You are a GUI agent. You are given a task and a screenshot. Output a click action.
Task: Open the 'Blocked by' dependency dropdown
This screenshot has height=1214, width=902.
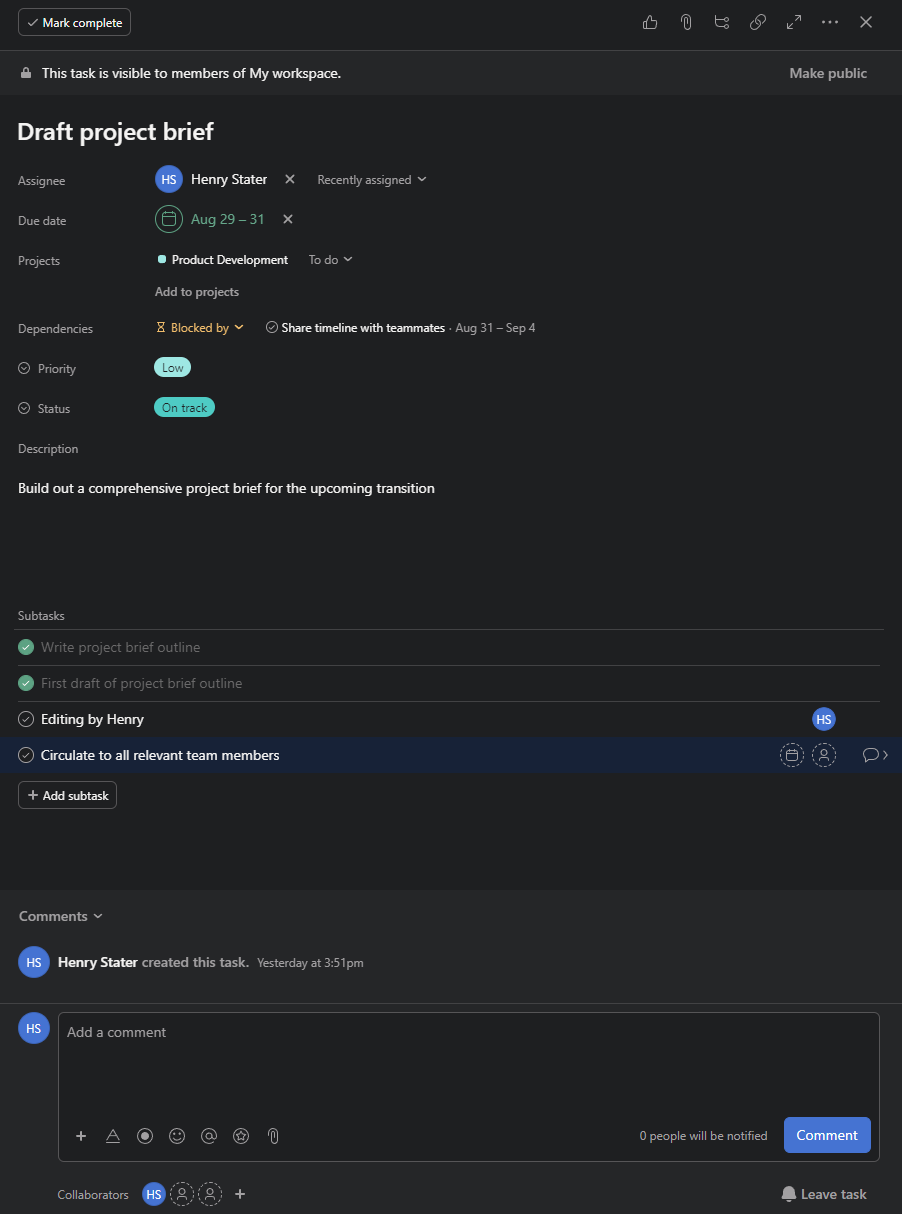[x=201, y=328]
